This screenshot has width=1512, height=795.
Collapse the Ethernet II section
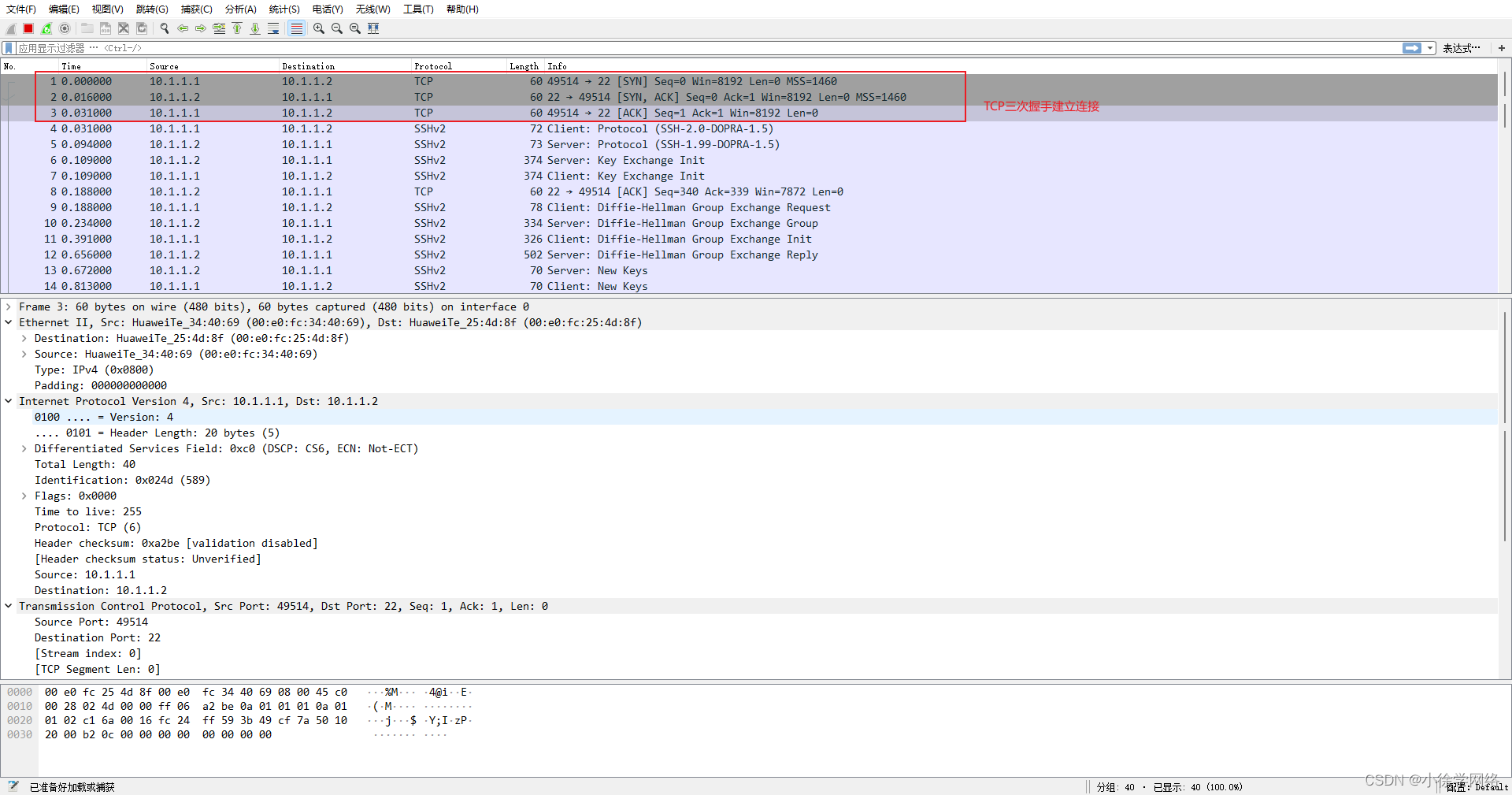9,322
